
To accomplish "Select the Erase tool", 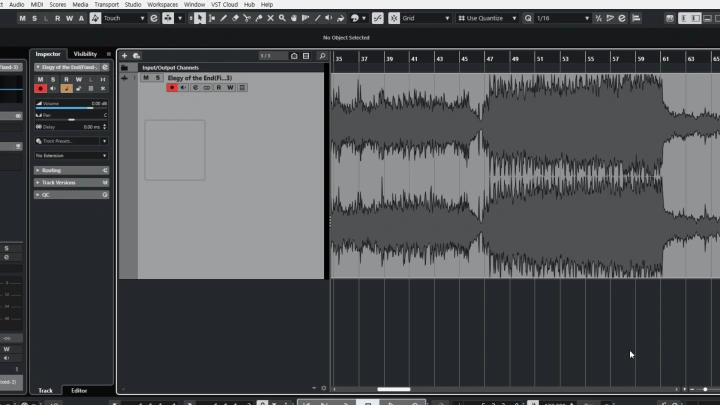I will [x=235, y=18].
